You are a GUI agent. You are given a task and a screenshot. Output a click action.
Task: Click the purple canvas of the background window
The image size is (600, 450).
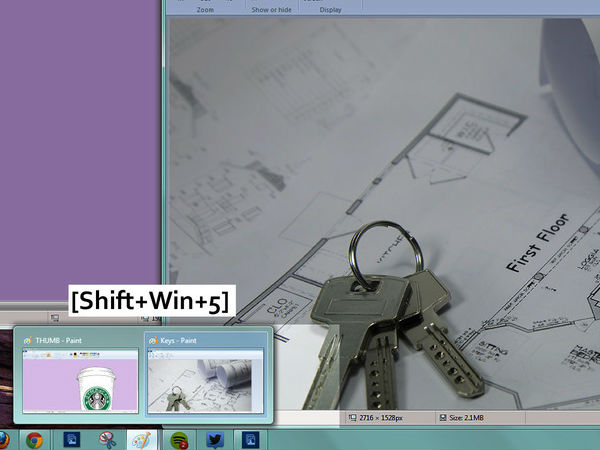(x=80, y=150)
